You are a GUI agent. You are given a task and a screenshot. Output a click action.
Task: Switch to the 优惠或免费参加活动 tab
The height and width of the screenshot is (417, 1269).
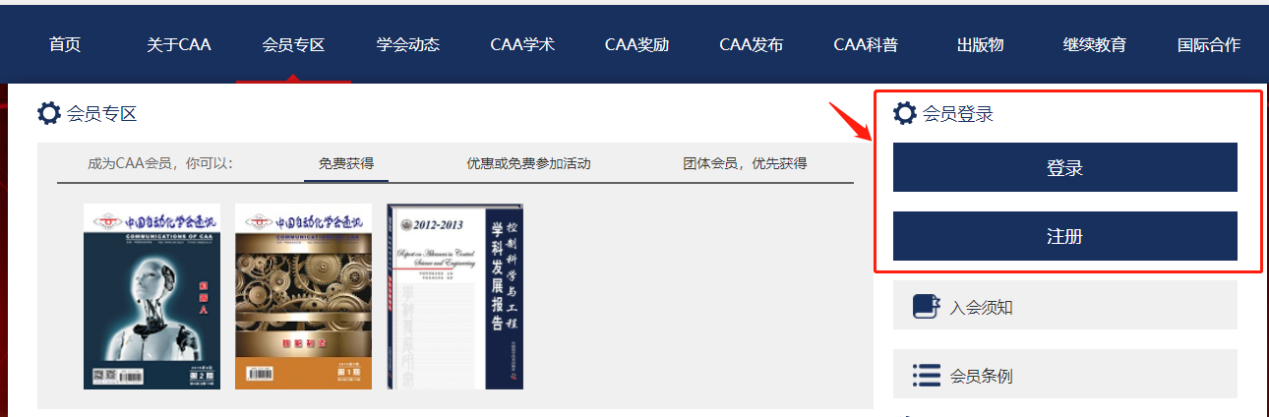pyautogui.click(x=528, y=163)
